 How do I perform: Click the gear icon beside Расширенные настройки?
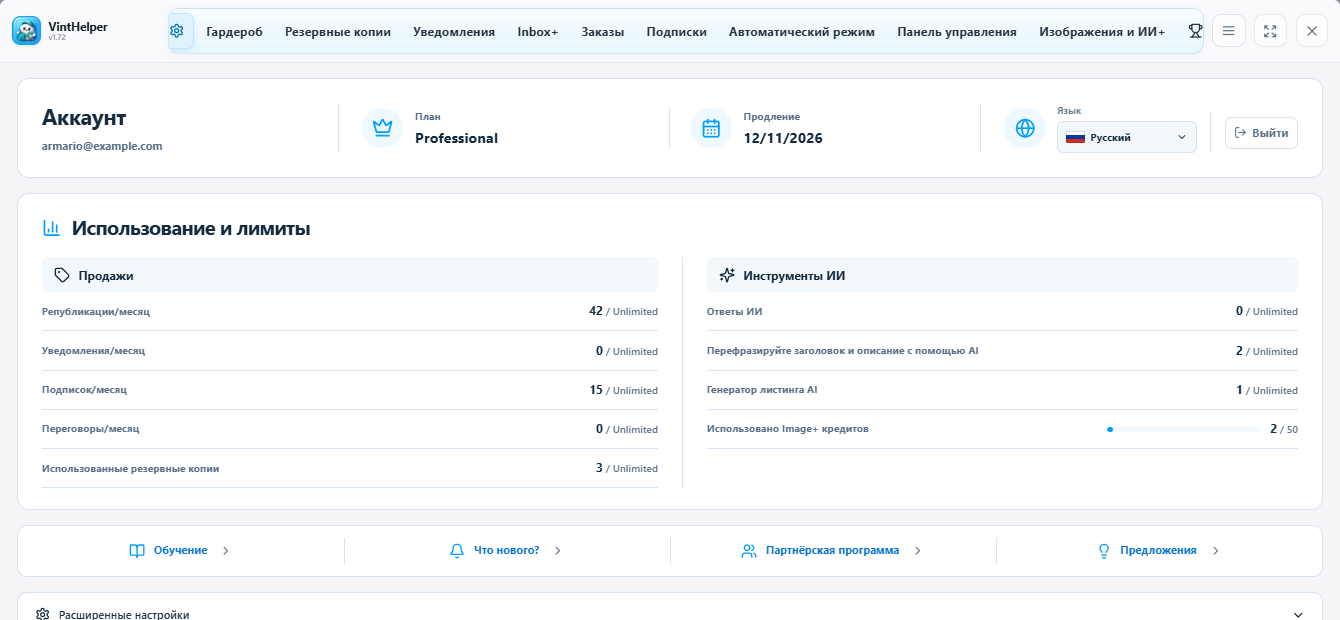[43, 615]
